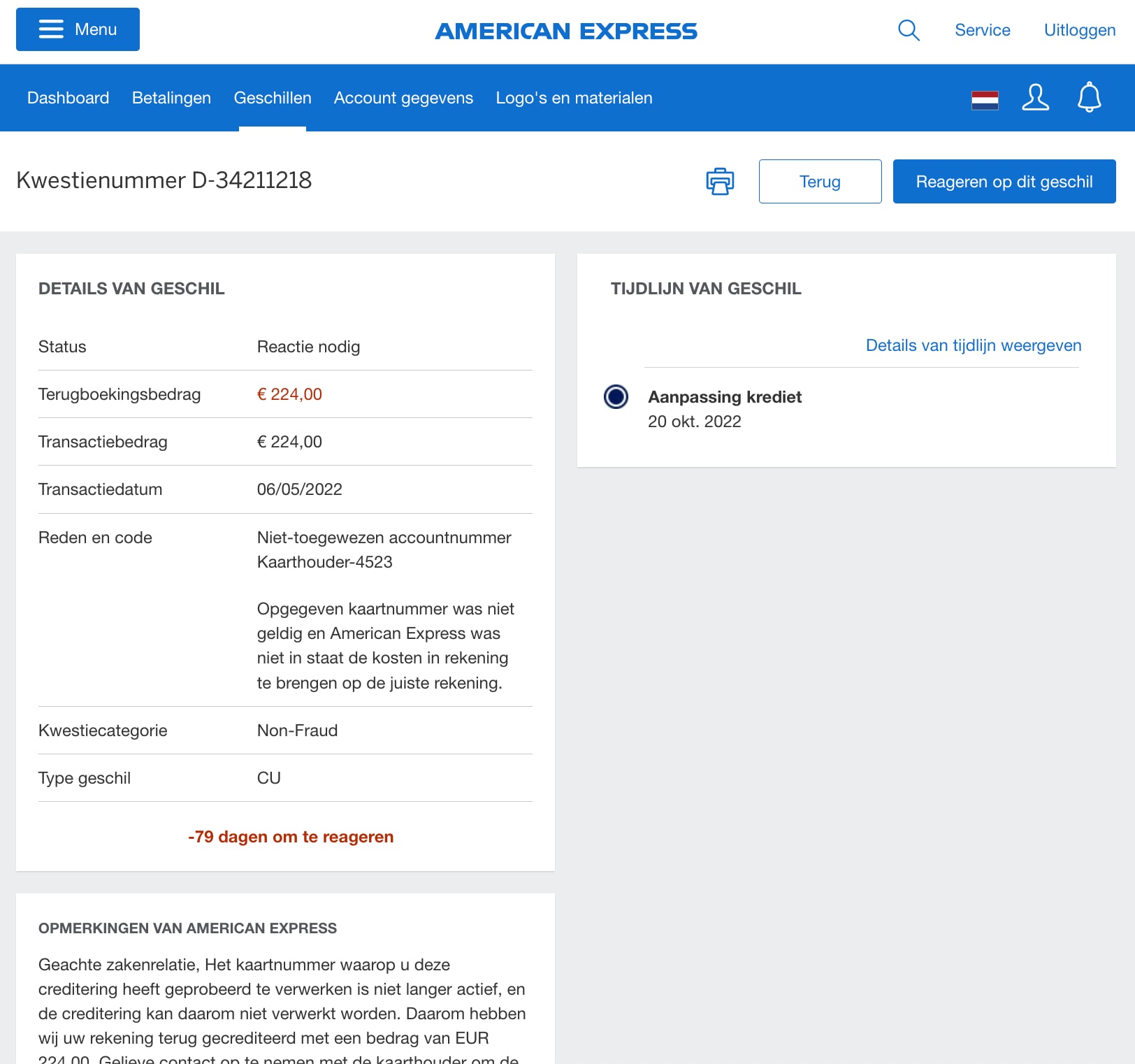Screen dimensions: 1135x1064
Task: Click the -79 dagen om te reageren warning
Action: tap(291, 836)
